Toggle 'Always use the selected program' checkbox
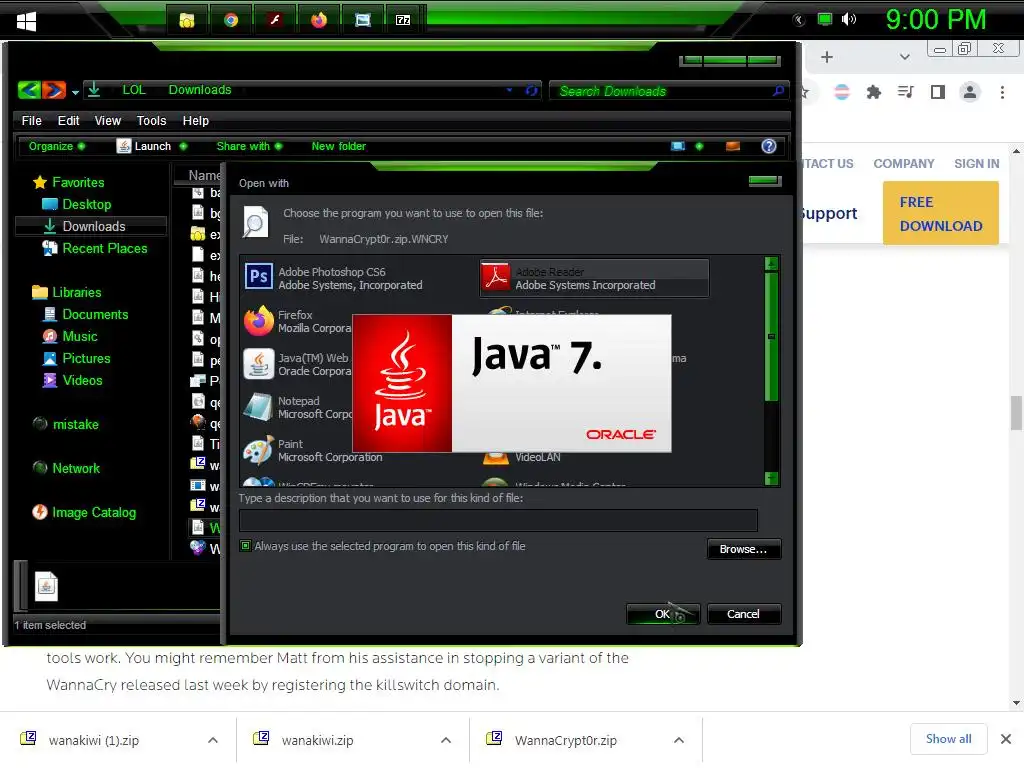1024x768 pixels. 246,545
